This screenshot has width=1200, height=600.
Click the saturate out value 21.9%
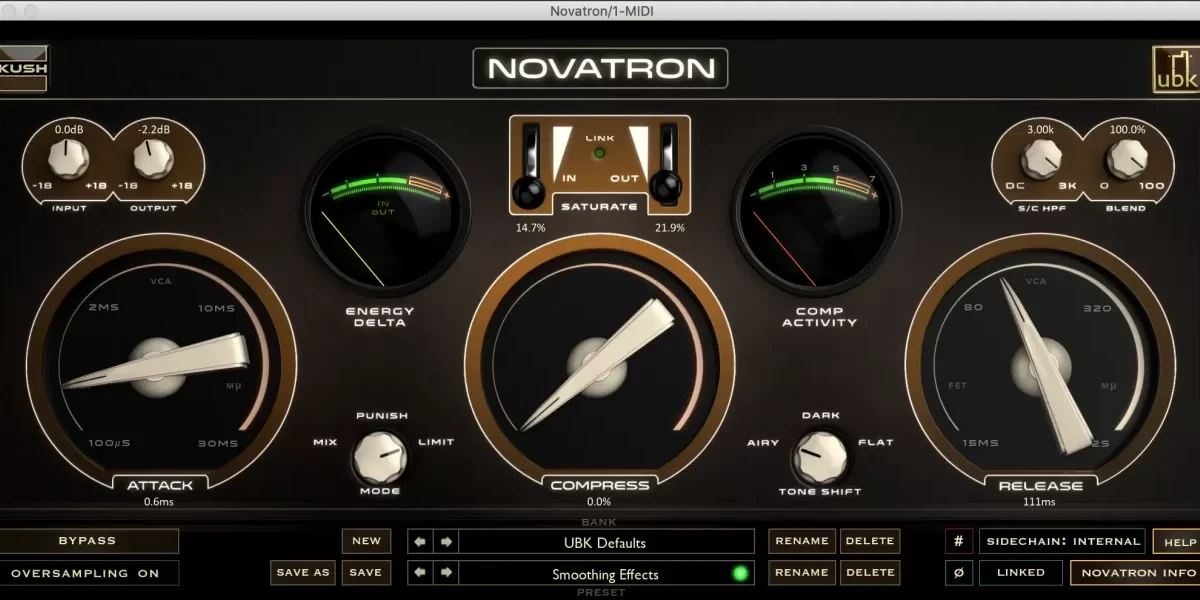click(670, 228)
